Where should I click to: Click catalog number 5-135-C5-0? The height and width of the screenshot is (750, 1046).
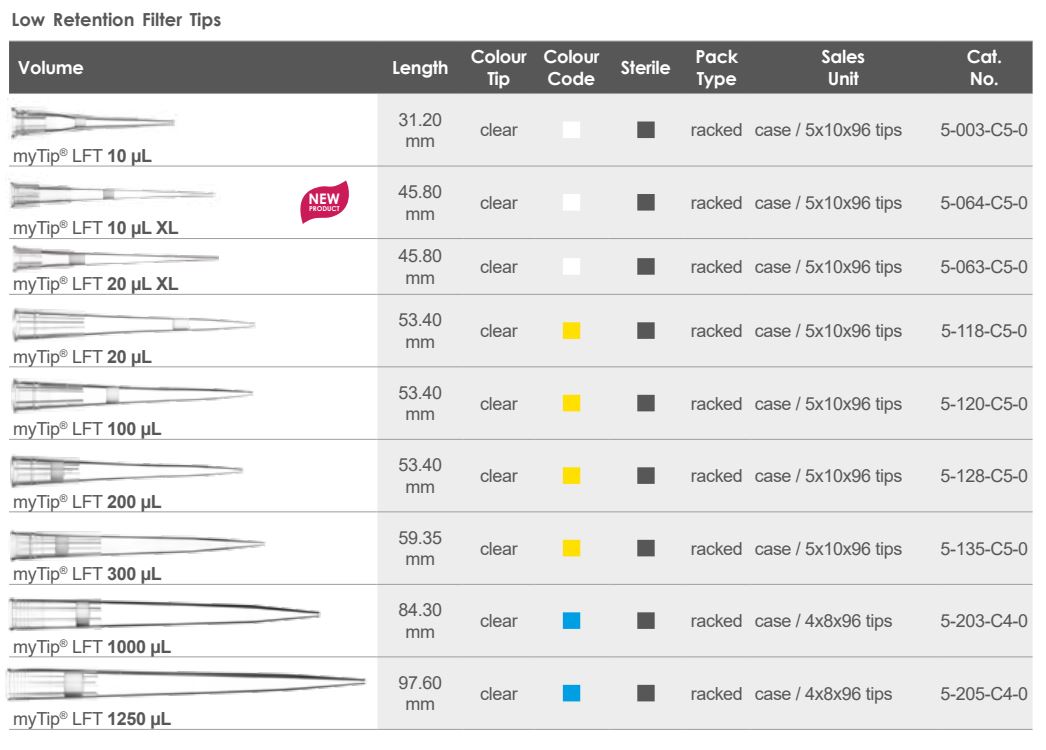[x=984, y=549]
